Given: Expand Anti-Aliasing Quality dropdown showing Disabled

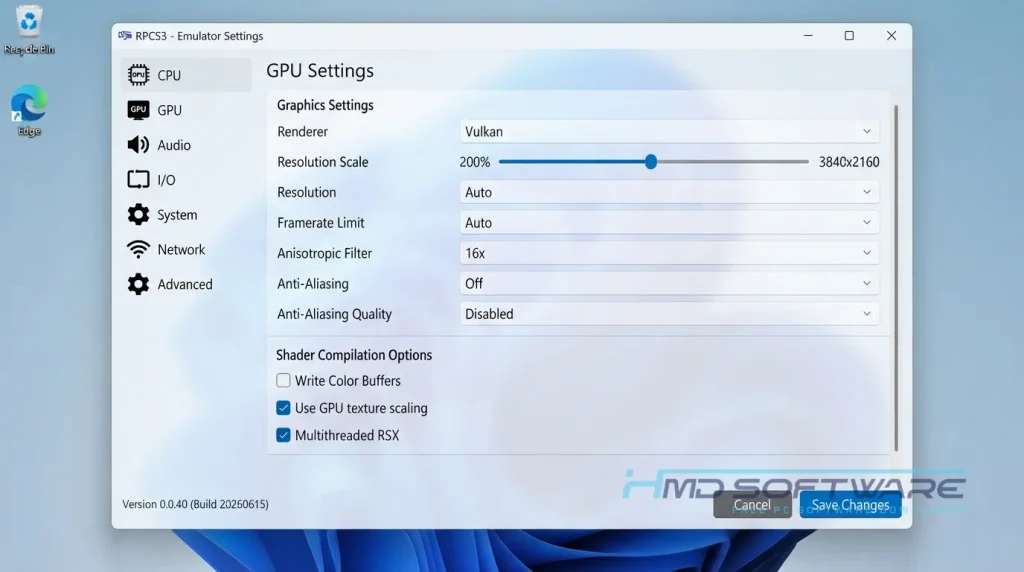Looking at the screenshot, I should [669, 313].
